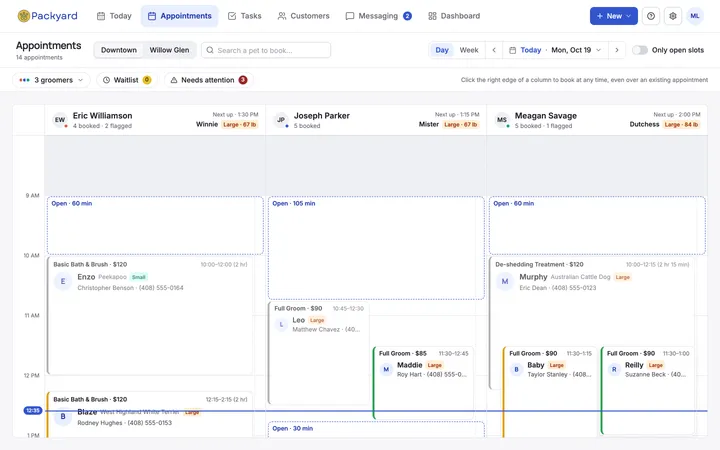Enable the Only open slots switch
Image resolution: width=720 pixels, height=450 pixels.
pyautogui.click(x=640, y=50)
